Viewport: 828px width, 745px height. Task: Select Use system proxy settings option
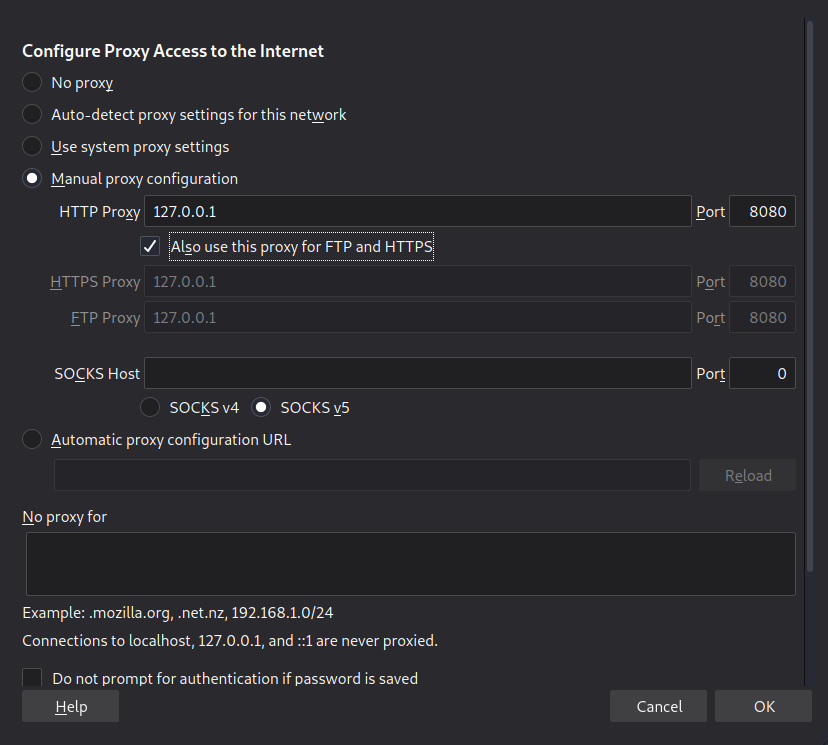[33, 147]
